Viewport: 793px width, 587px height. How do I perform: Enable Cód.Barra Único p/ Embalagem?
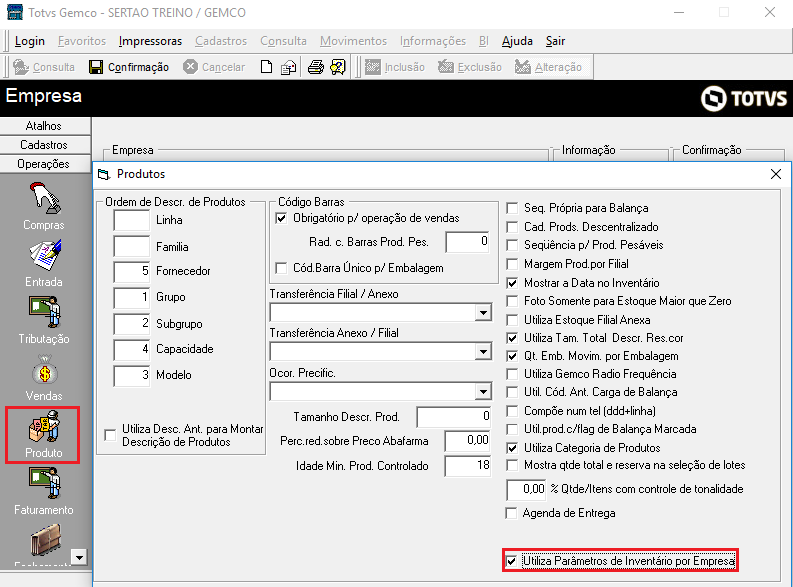[281, 268]
